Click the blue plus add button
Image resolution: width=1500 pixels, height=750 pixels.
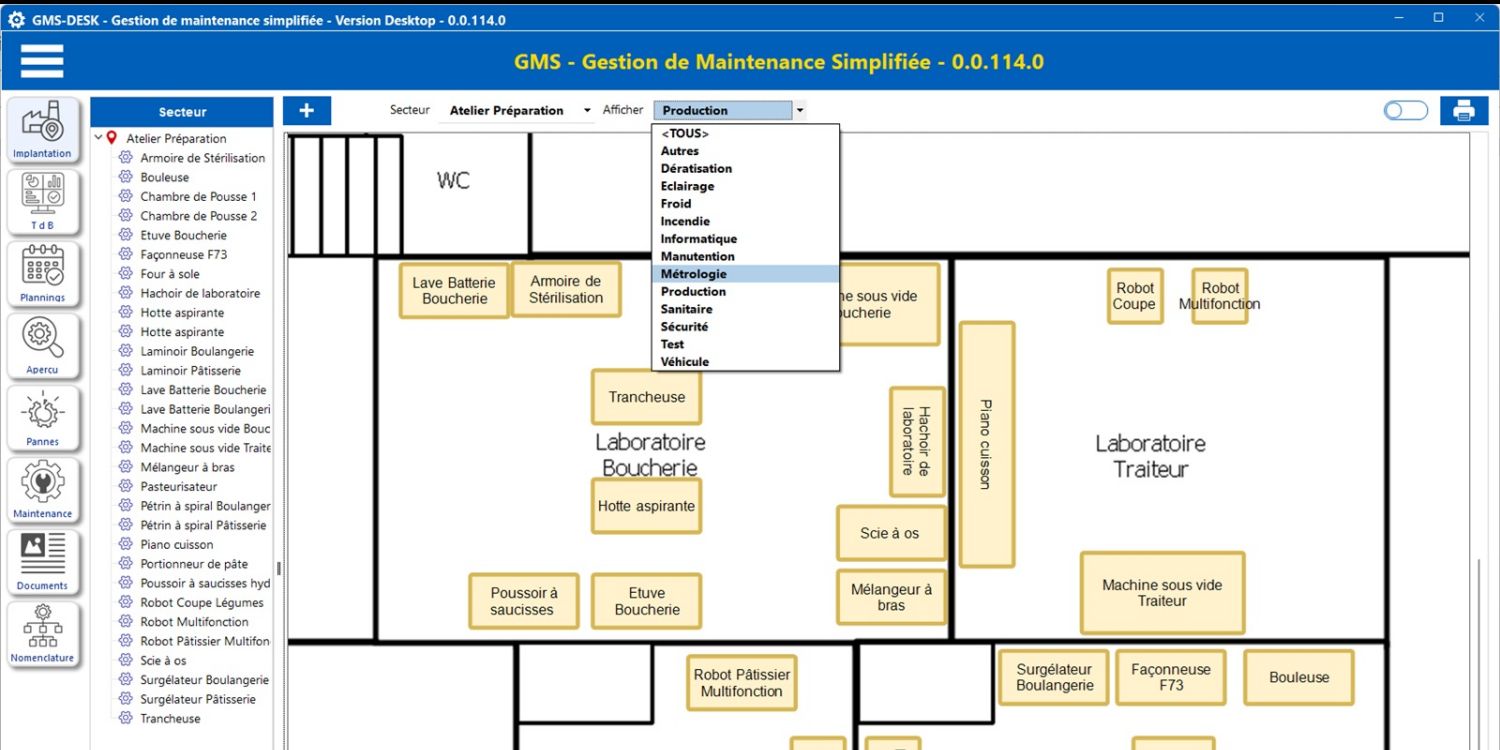pos(307,111)
